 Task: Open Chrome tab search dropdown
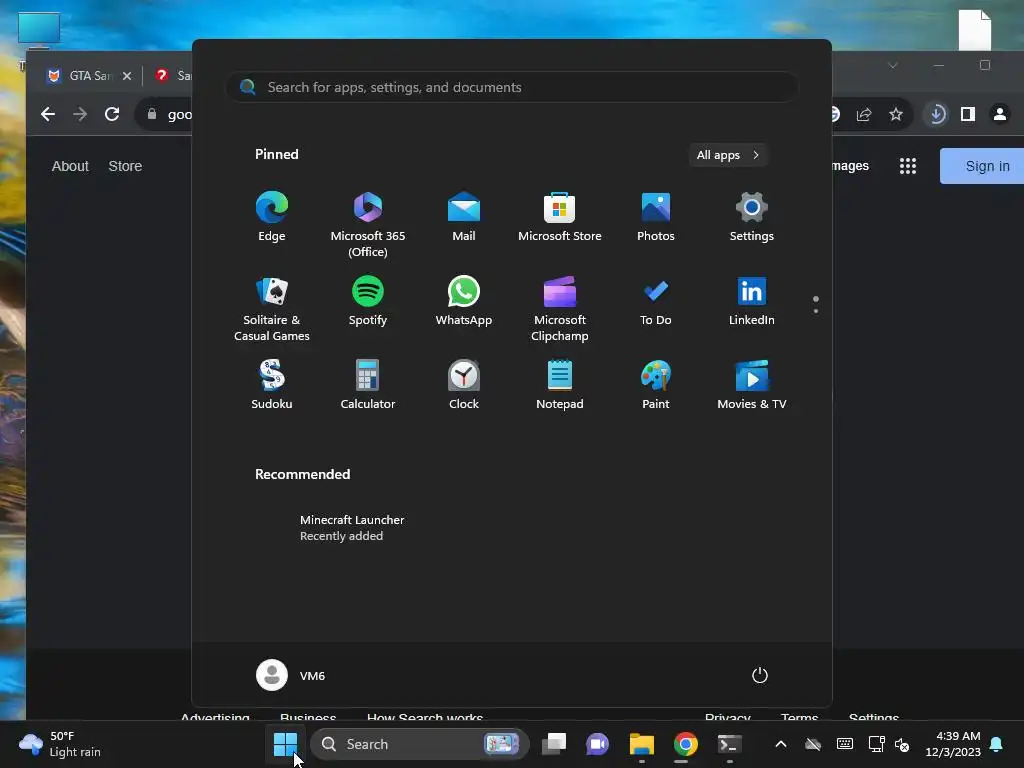[893, 65]
